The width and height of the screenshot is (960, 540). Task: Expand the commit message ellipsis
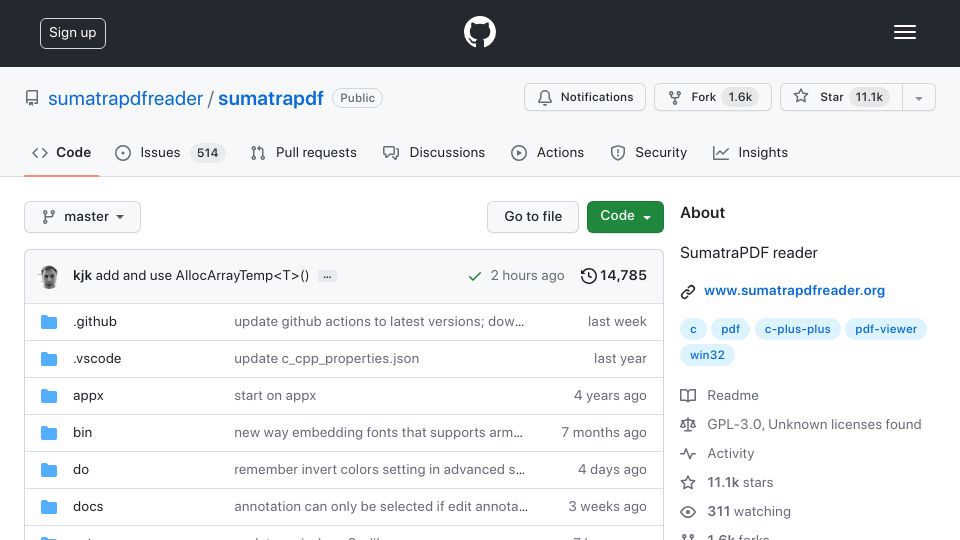(327, 277)
